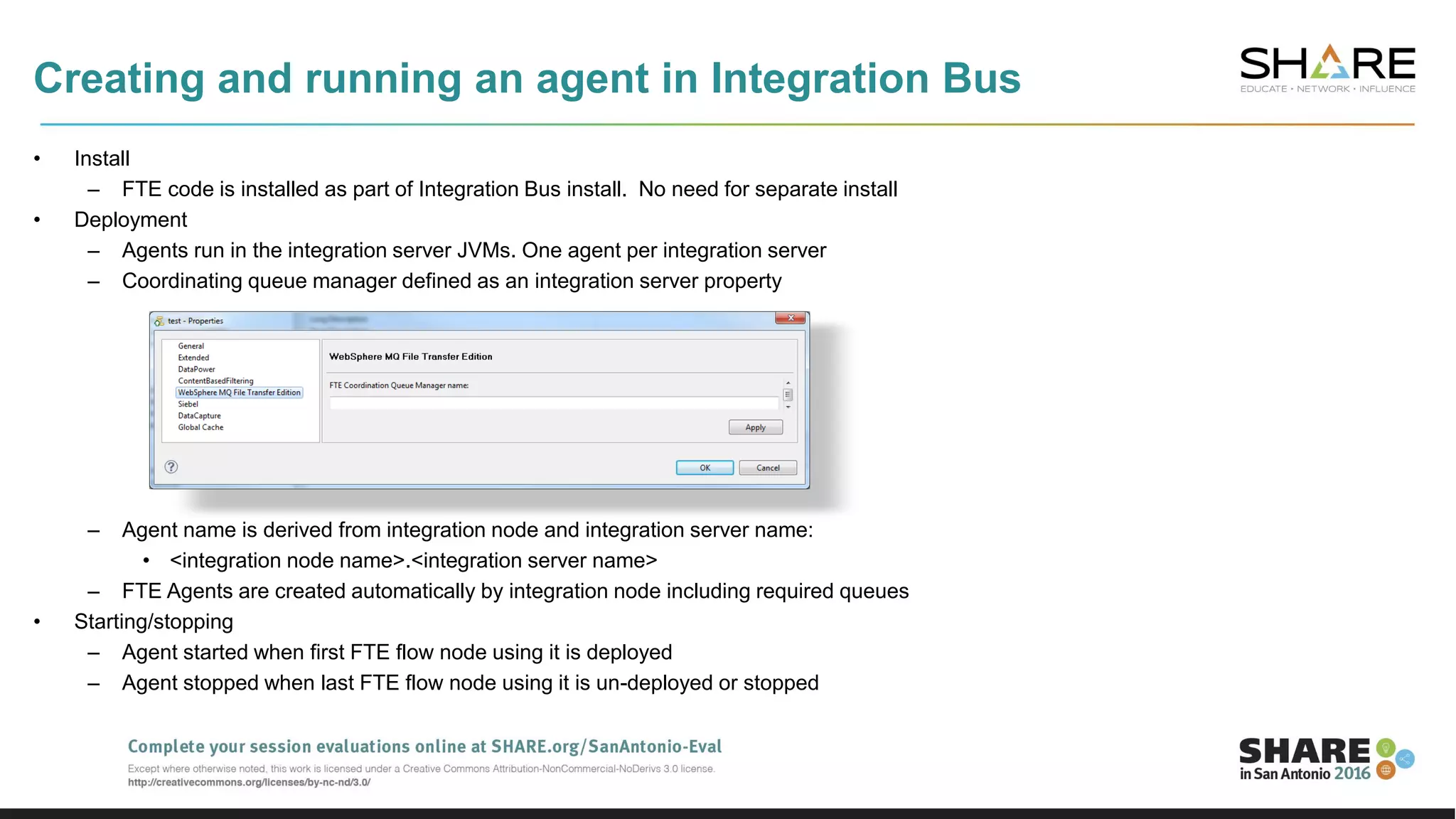1456x819 pixels.
Task: Click scrollbar down arrow in properties panel
Action: [788, 407]
